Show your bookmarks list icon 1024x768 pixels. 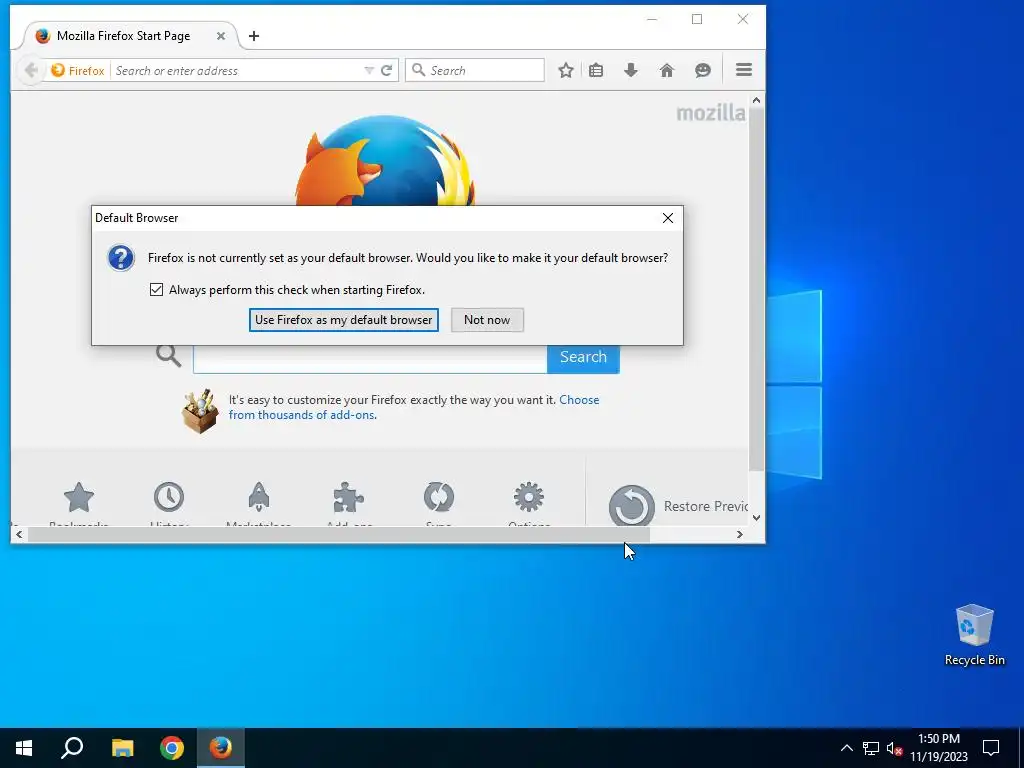click(x=596, y=71)
